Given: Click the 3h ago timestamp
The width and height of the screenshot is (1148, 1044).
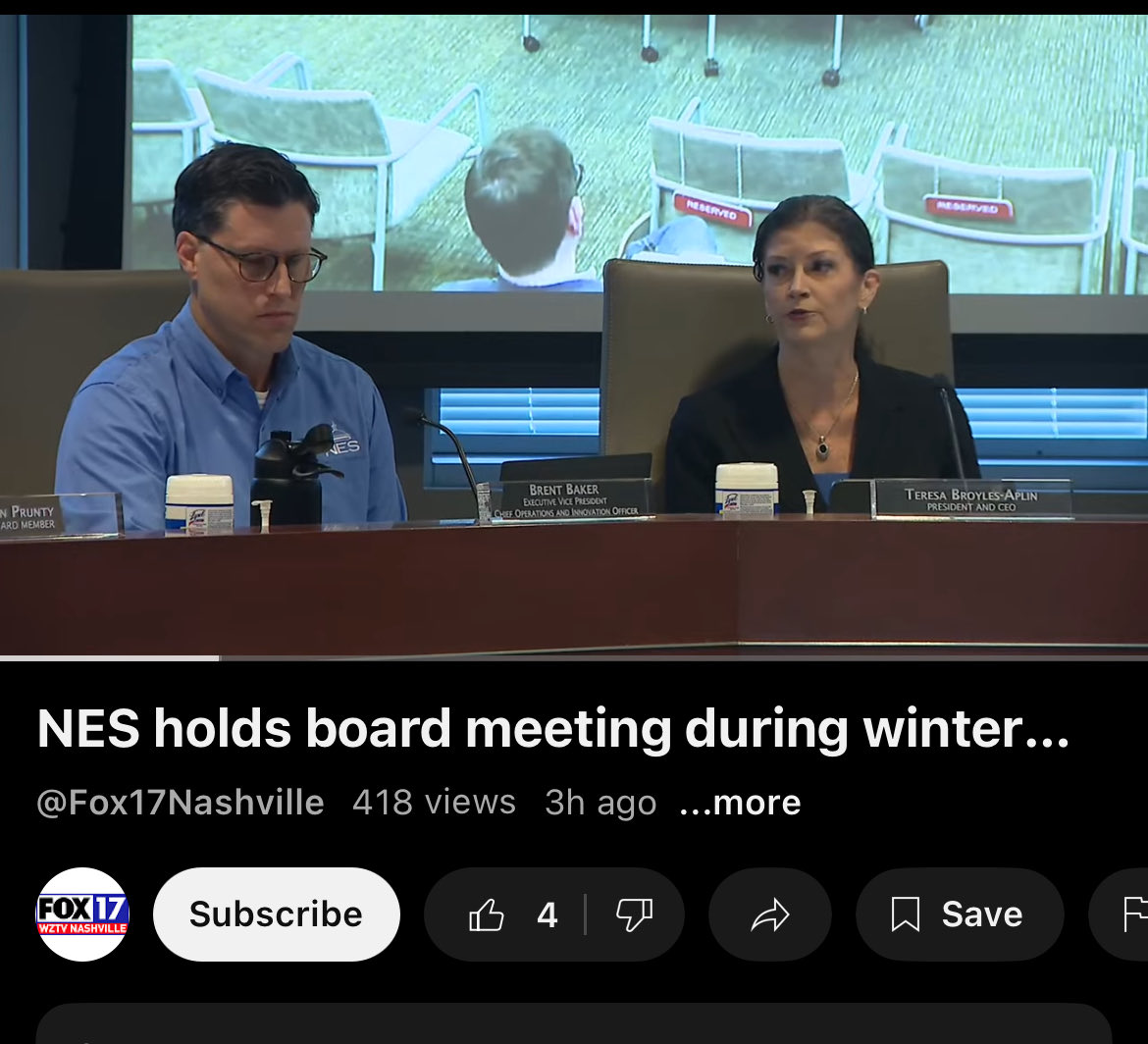Looking at the screenshot, I should (600, 803).
